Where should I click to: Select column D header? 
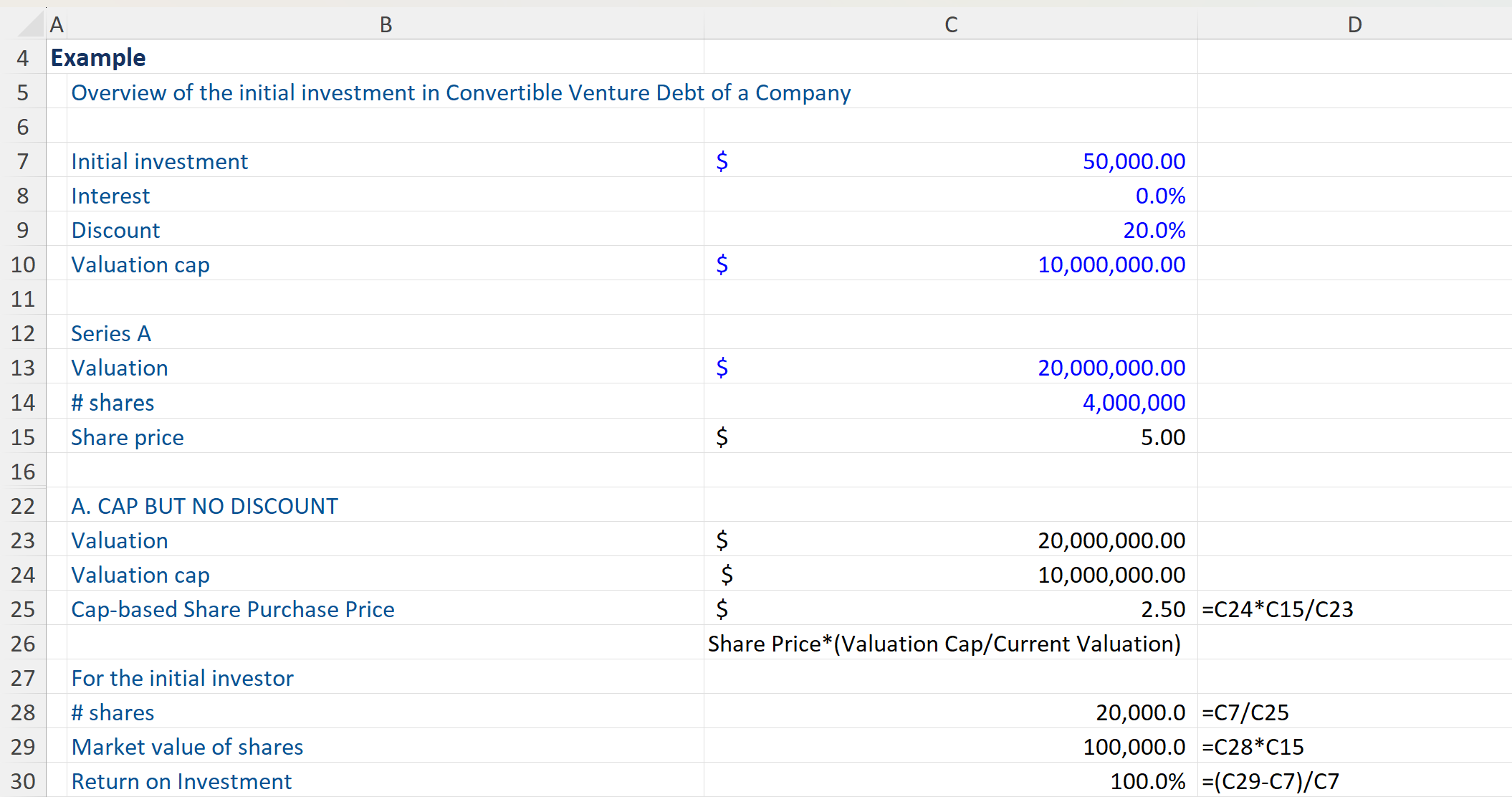1354,25
